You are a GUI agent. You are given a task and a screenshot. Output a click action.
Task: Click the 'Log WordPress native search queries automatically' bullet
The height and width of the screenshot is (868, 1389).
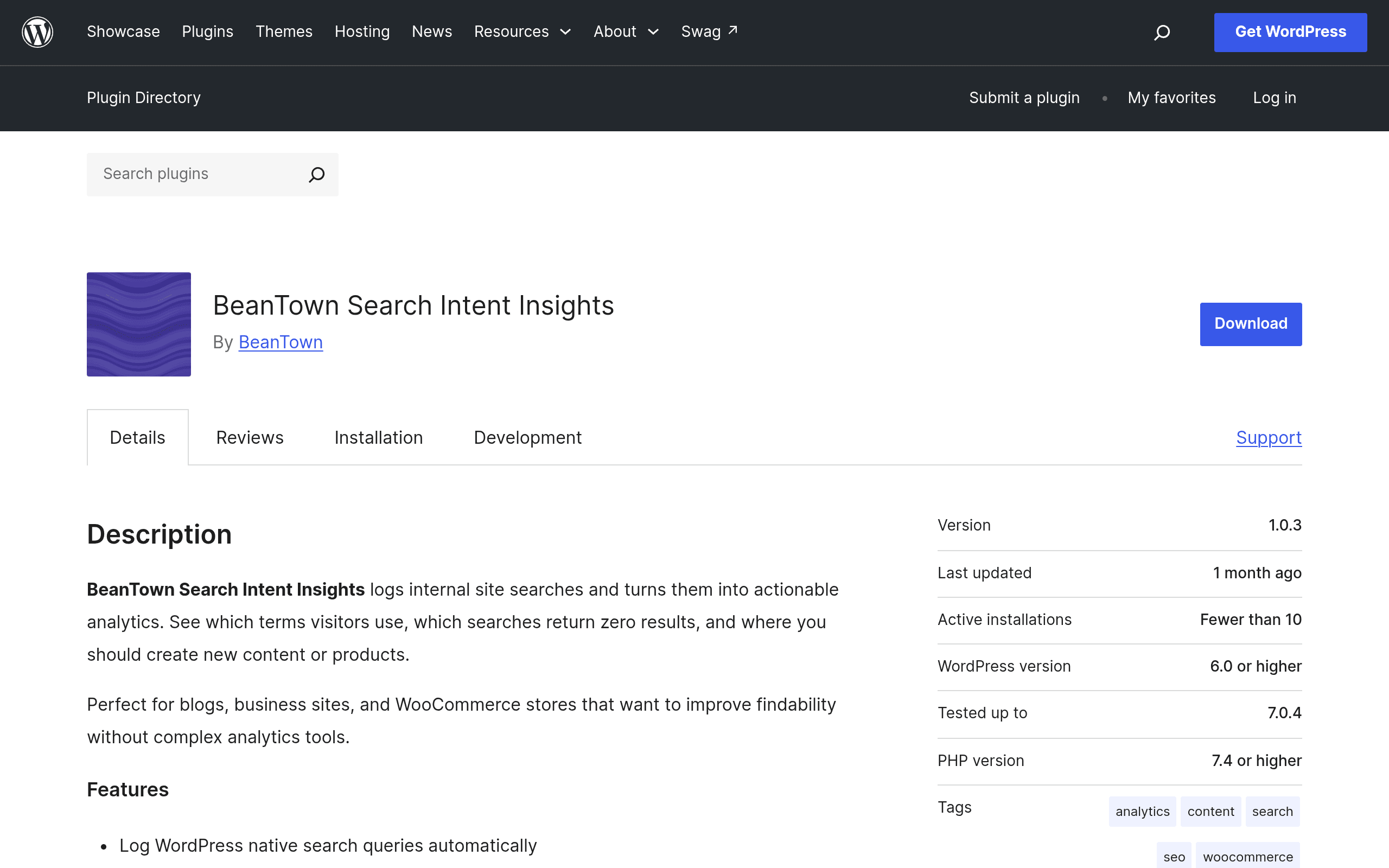click(328, 846)
